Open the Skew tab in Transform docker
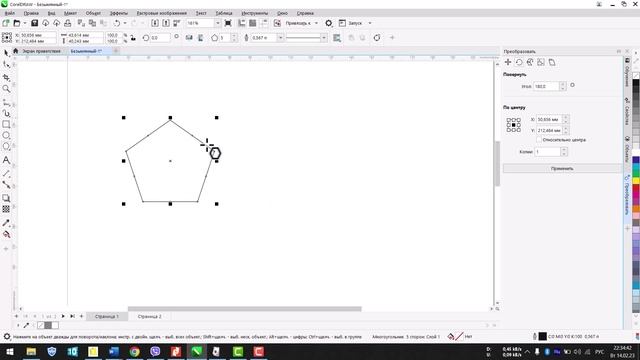The width and height of the screenshot is (640, 360). pyautogui.click(x=552, y=62)
